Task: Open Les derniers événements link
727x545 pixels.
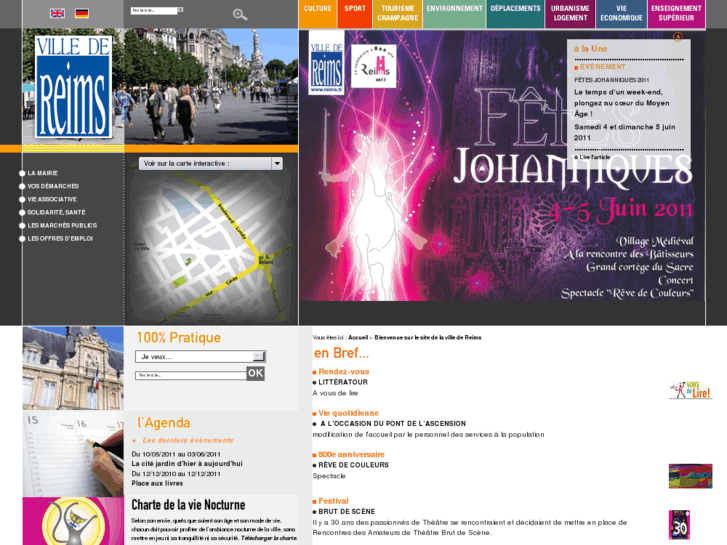Action: 188,440
